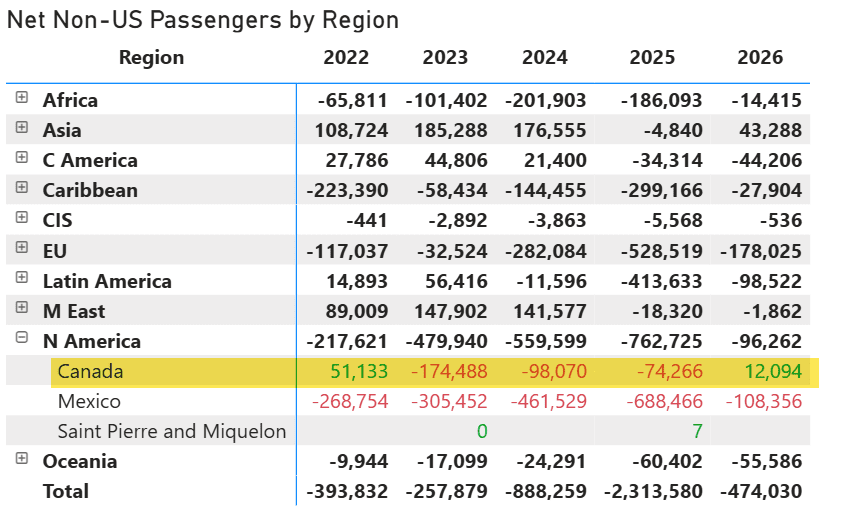
Task: Expand the C America row
Action: point(22,158)
